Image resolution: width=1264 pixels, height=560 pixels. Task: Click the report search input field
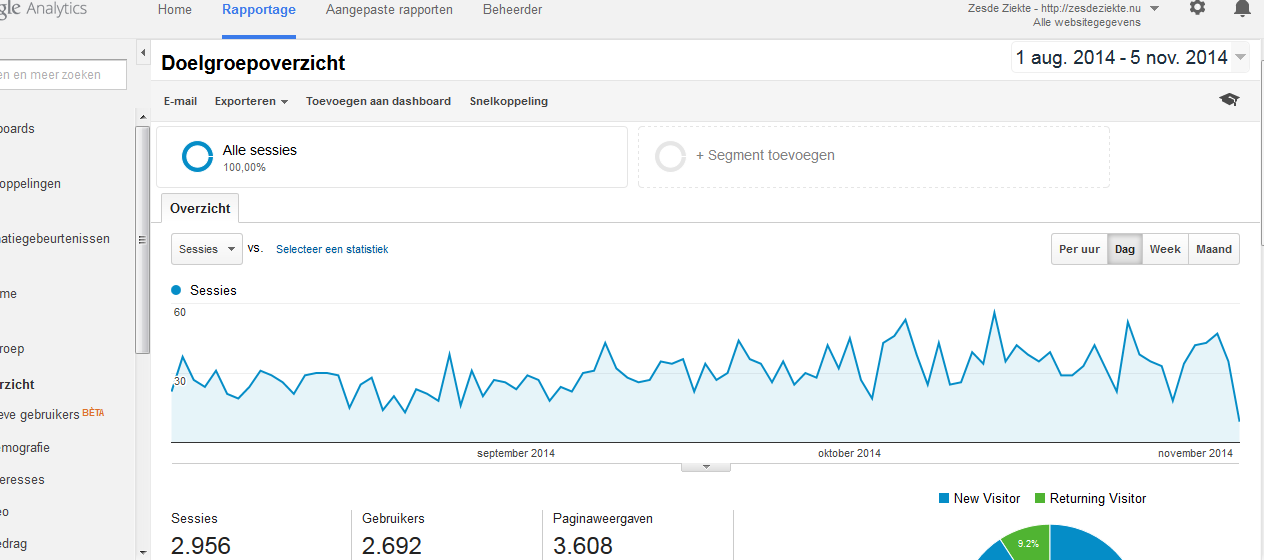(62, 74)
